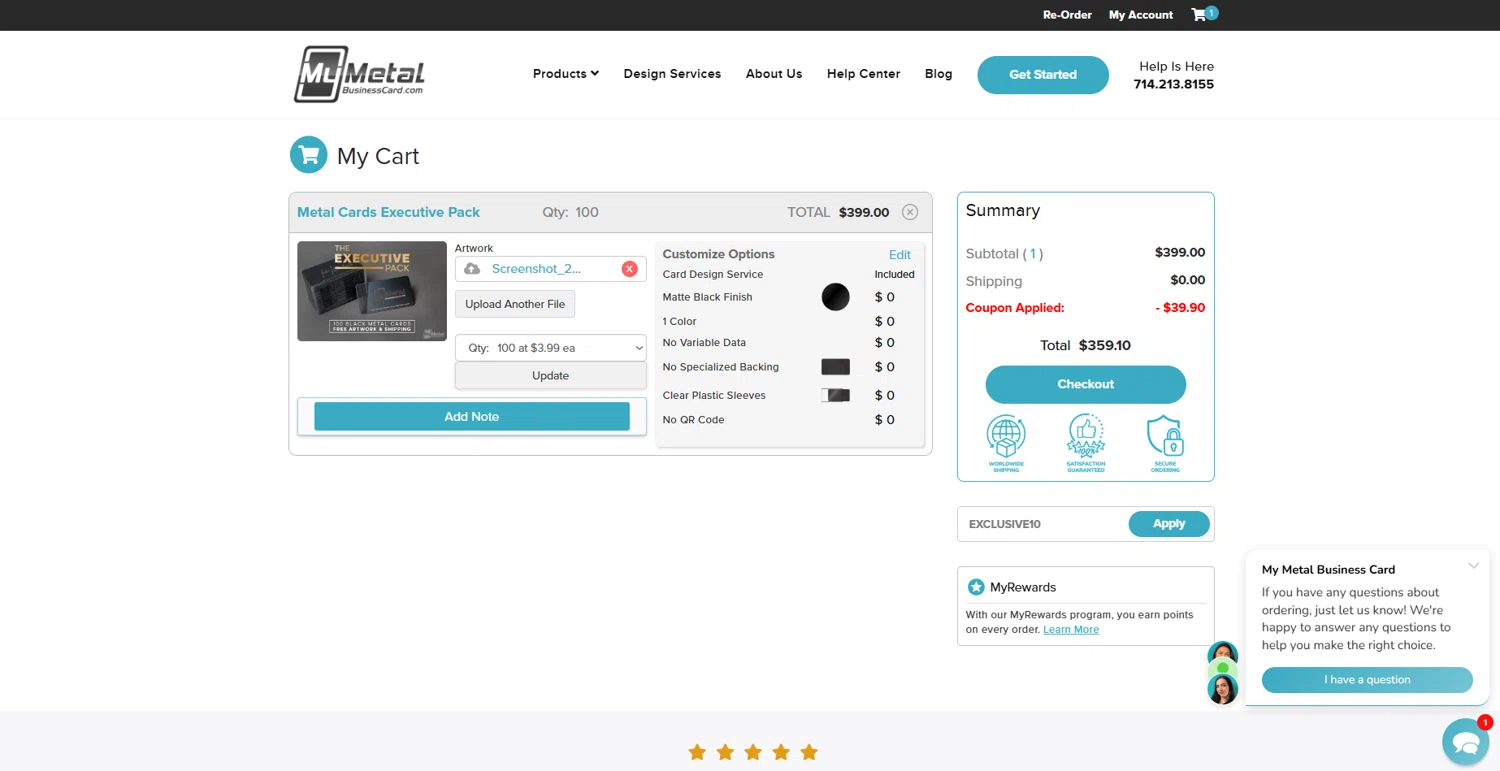Click the Shipping $0.00 value
The width and height of the screenshot is (1500, 771).
click(x=1188, y=280)
